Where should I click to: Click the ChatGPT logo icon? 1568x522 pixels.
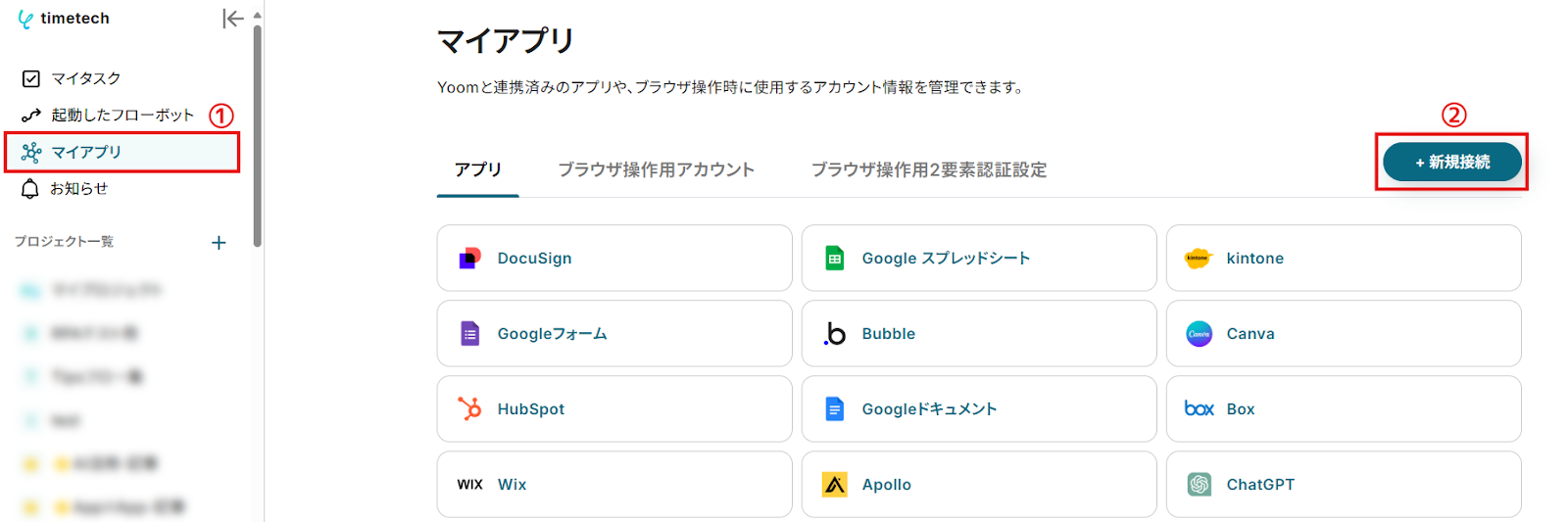1199,485
